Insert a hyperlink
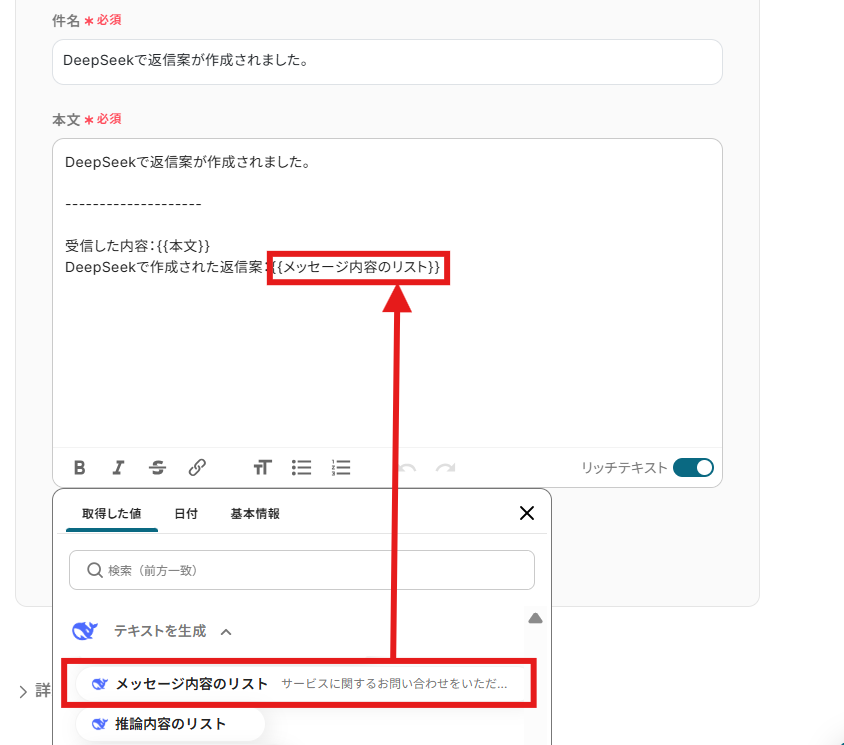 (x=197, y=467)
